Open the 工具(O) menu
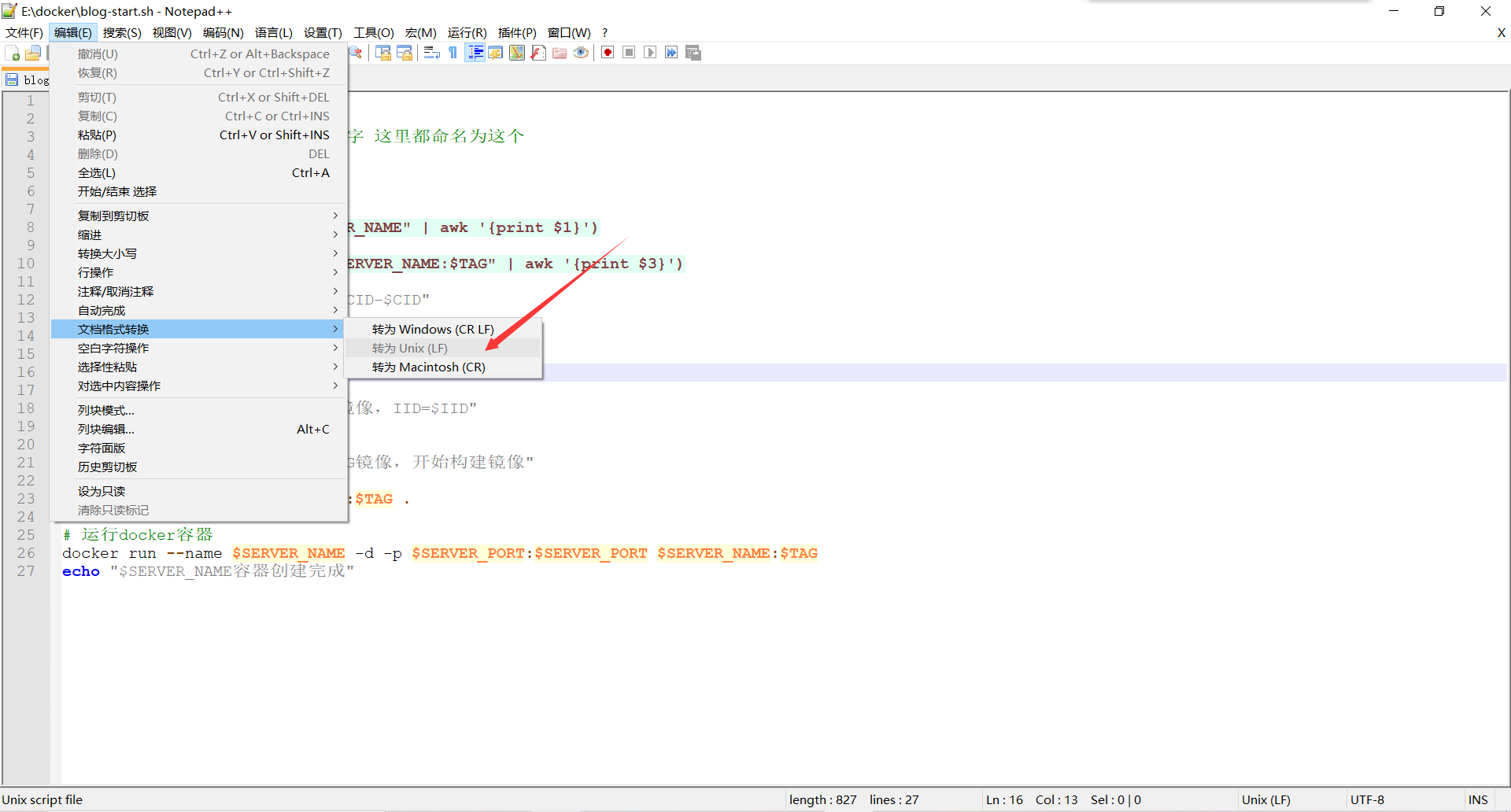Image resolution: width=1511 pixels, height=812 pixels. [x=374, y=32]
